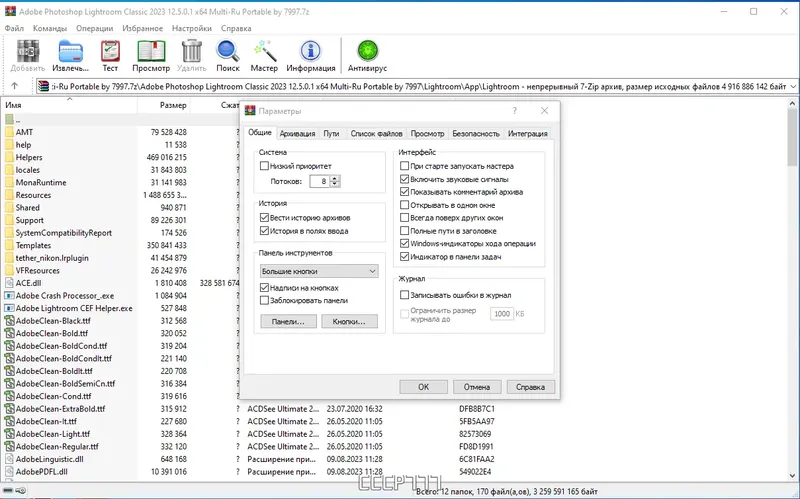This screenshot has height=499, width=800.
Task: Open the Просмотр toolbar icon
Action: click(151, 53)
